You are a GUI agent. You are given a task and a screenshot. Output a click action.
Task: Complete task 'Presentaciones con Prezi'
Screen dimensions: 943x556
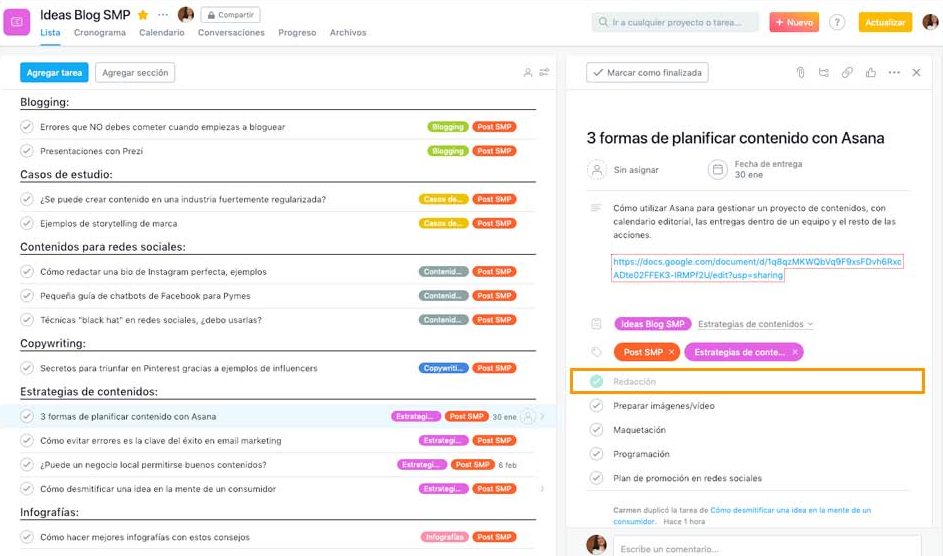[x=26, y=151]
